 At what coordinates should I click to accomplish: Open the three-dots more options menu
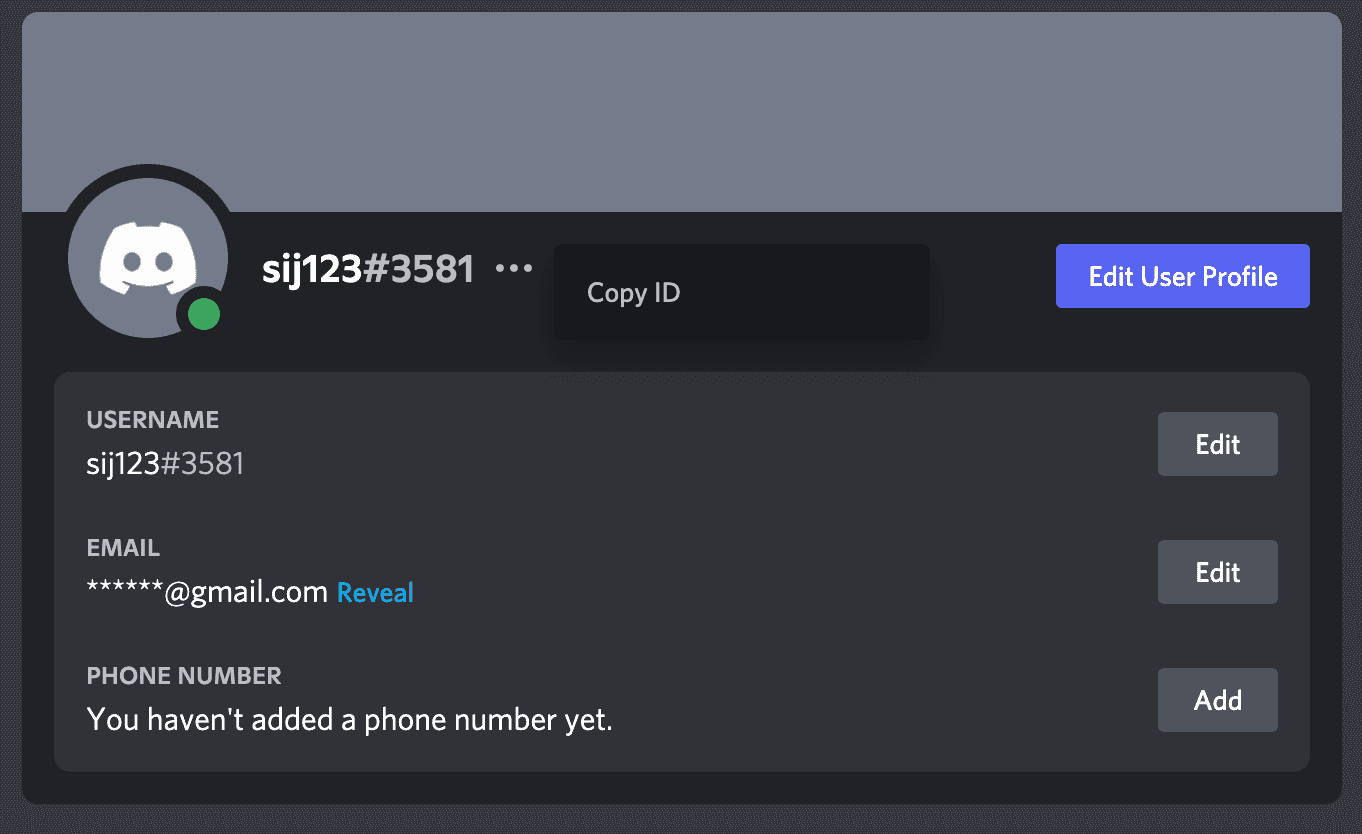(x=514, y=268)
